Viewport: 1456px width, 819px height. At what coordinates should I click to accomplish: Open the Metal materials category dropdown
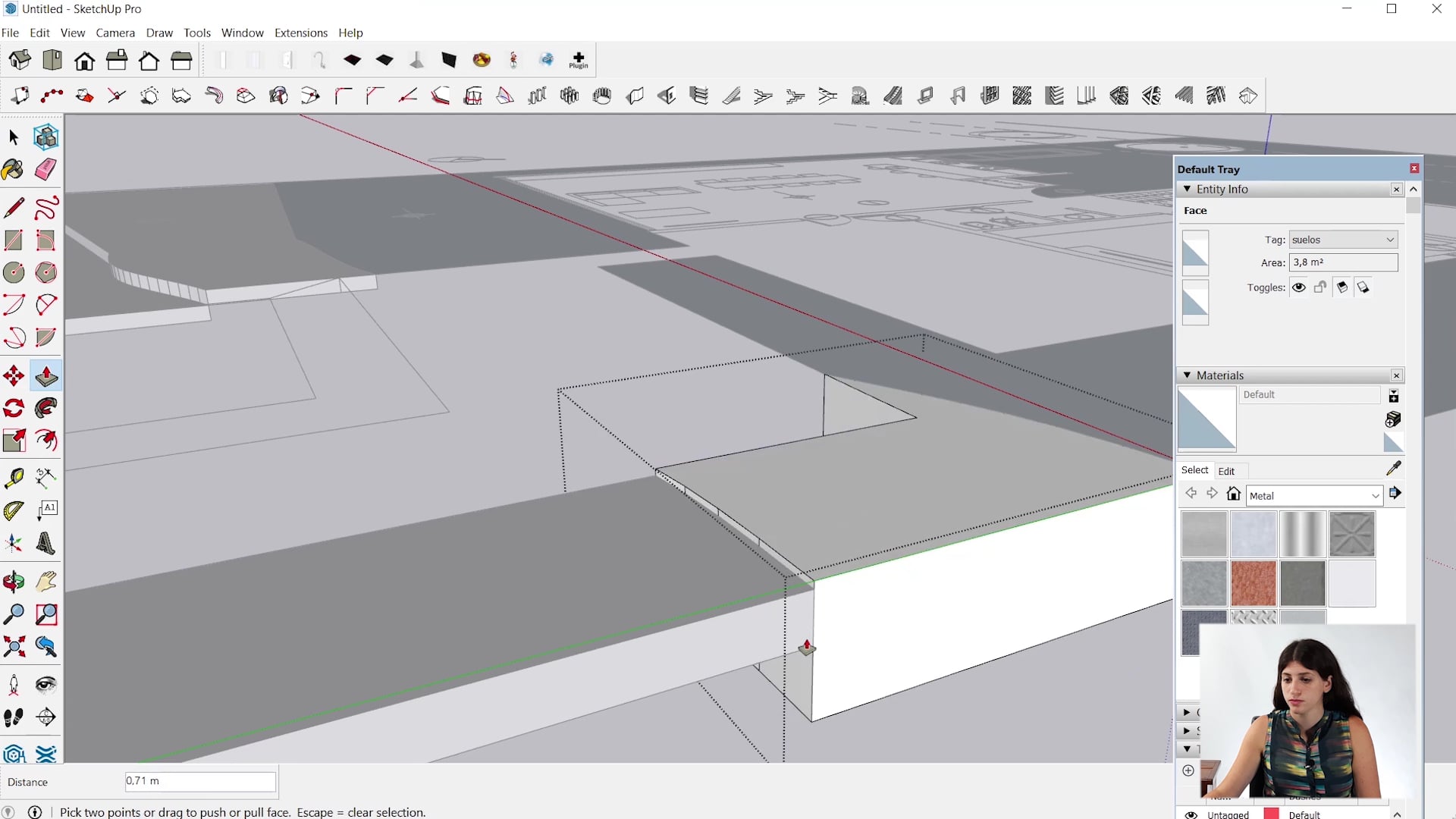pyautogui.click(x=1375, y=494)
